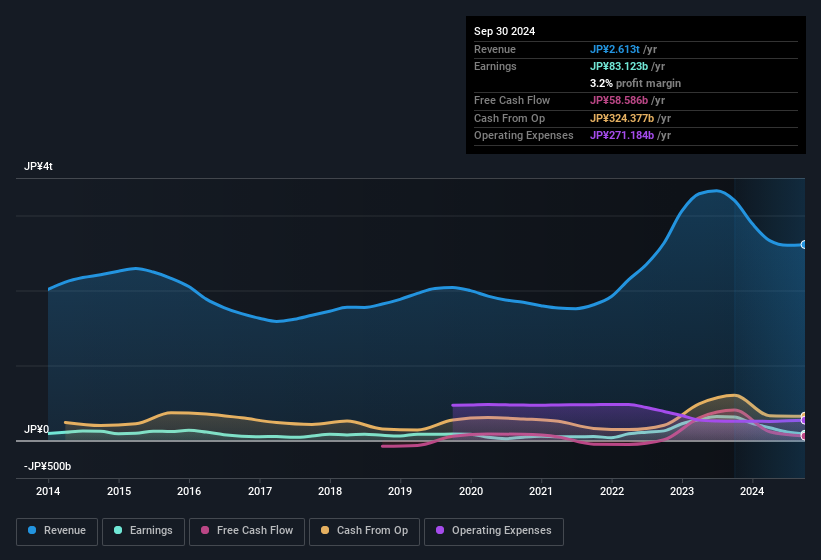Image resolution: width=821 pixels, height=560 pixels.
Task: Click the 3.2% profit margin text
Action: pos(635,83)
